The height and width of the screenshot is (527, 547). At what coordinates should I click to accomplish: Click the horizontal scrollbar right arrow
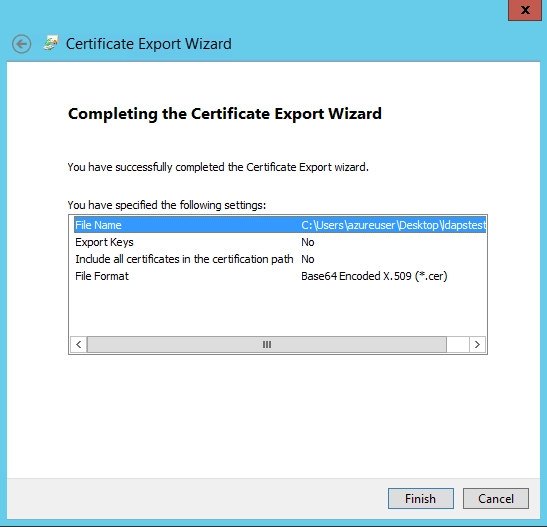pyautogui.click(x=477, y=345)
